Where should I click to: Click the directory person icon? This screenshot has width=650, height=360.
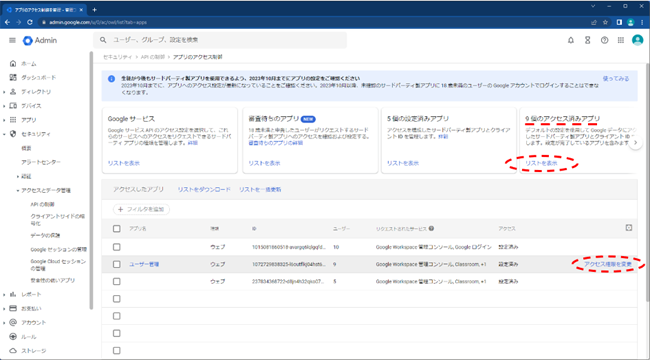tap(13, 92)
